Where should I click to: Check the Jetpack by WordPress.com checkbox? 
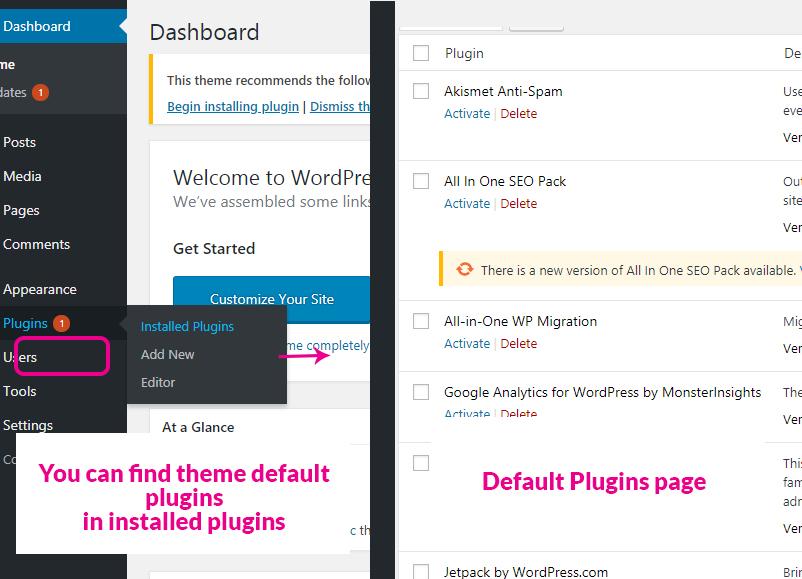421,571
